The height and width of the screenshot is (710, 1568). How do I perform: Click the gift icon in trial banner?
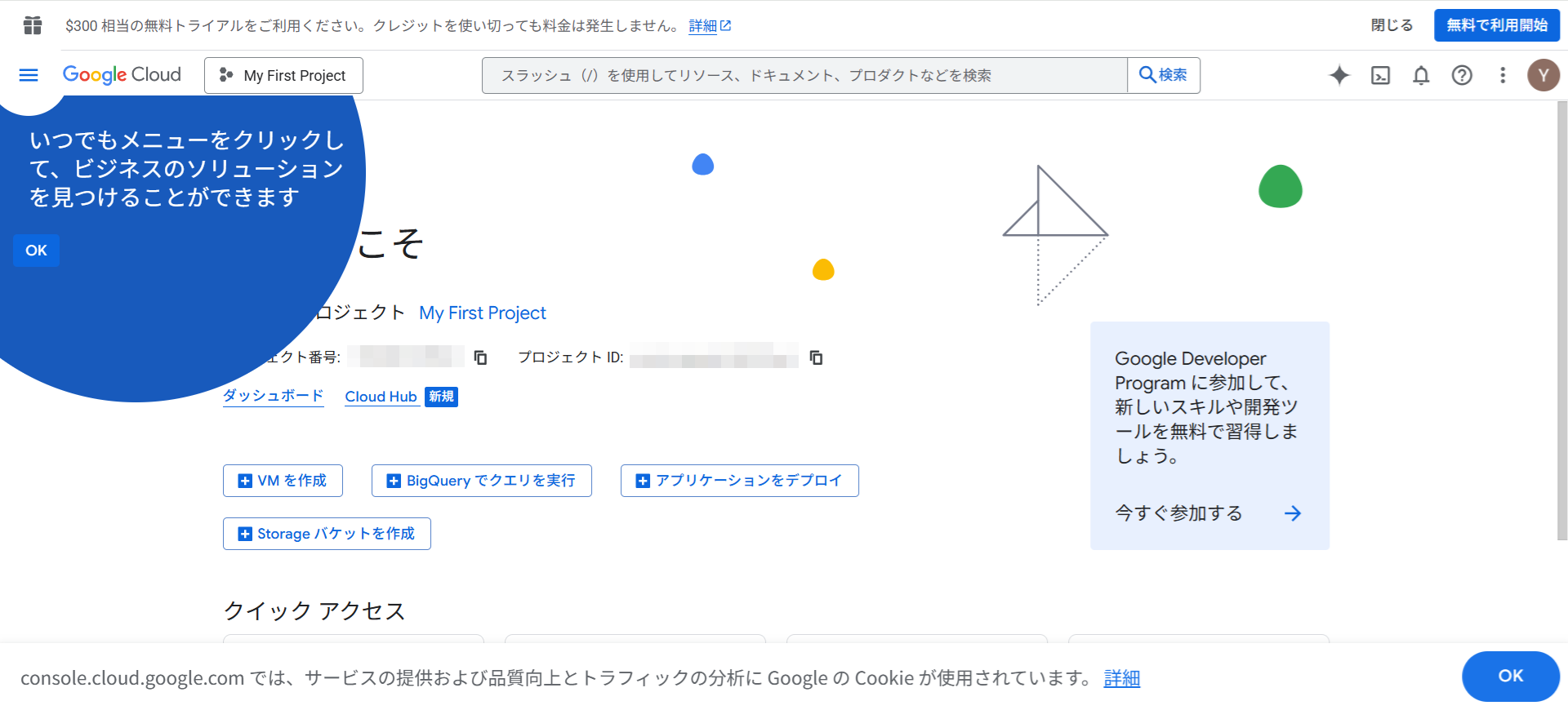33,25
